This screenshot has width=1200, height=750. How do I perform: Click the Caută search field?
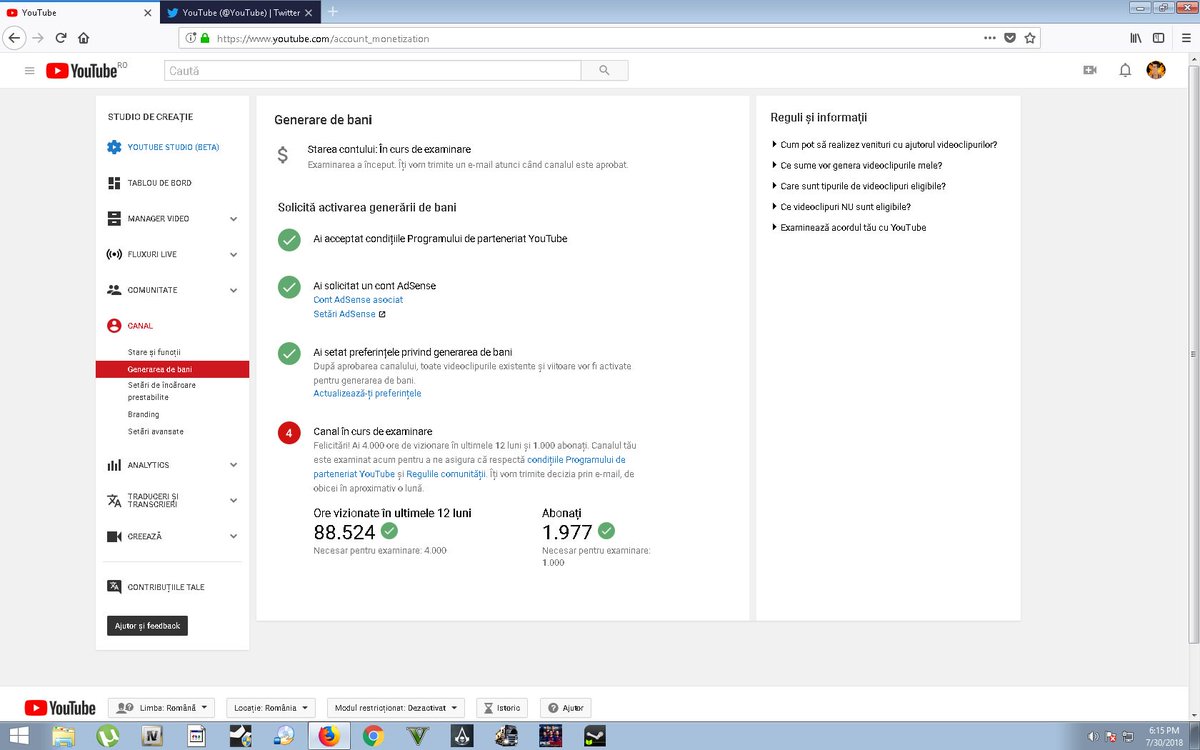tap(373, 70)
